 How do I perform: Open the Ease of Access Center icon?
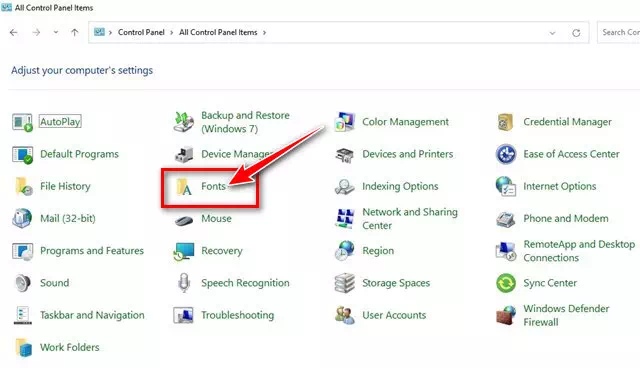[506, 154]
